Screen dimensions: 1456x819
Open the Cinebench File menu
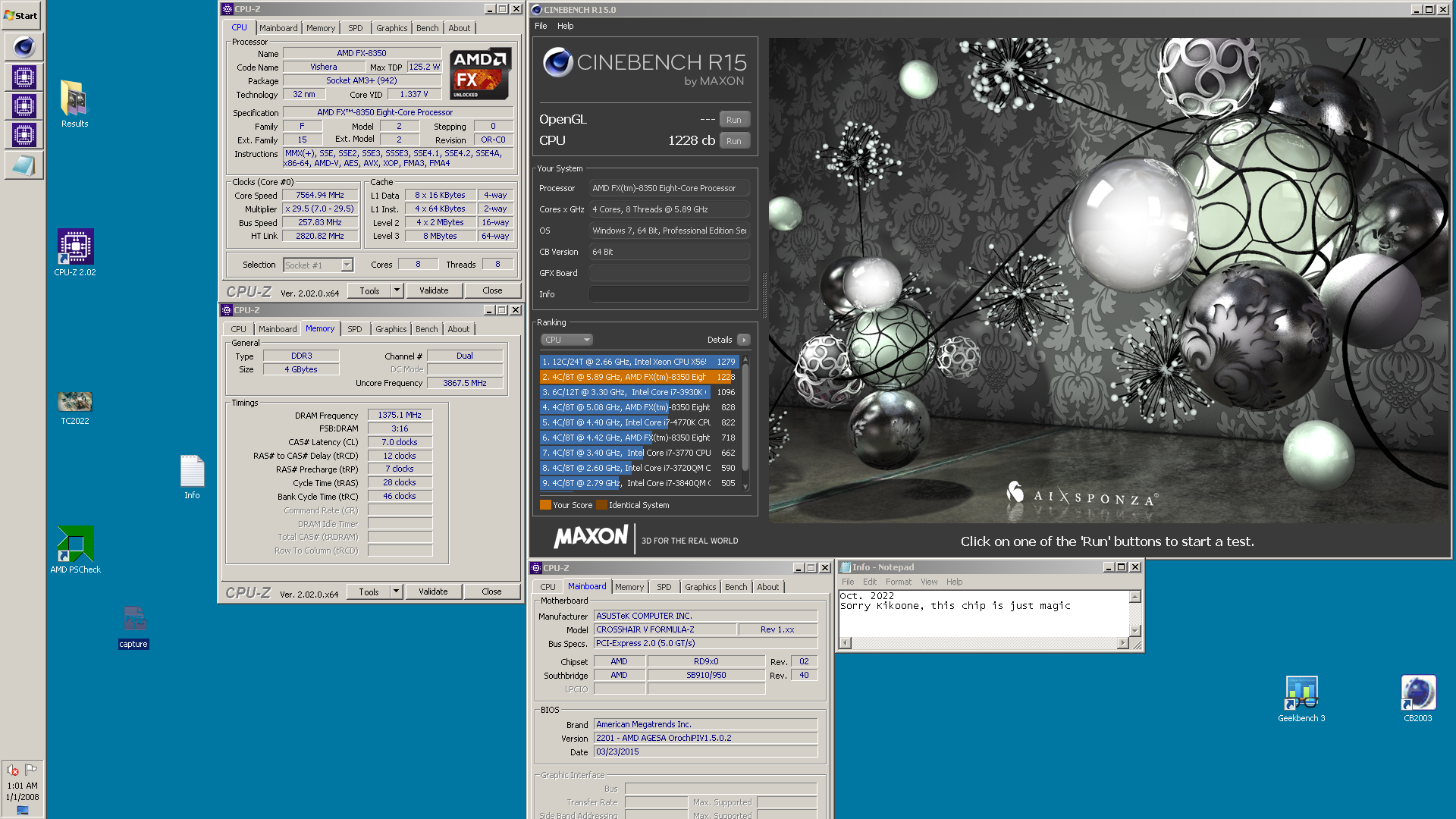(541, 26)
